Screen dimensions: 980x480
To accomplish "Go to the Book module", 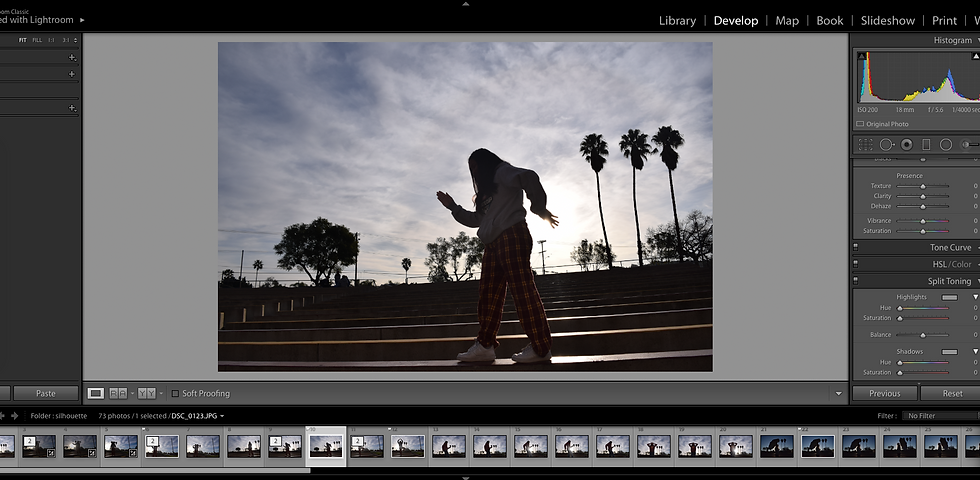I will click(830, 20).
